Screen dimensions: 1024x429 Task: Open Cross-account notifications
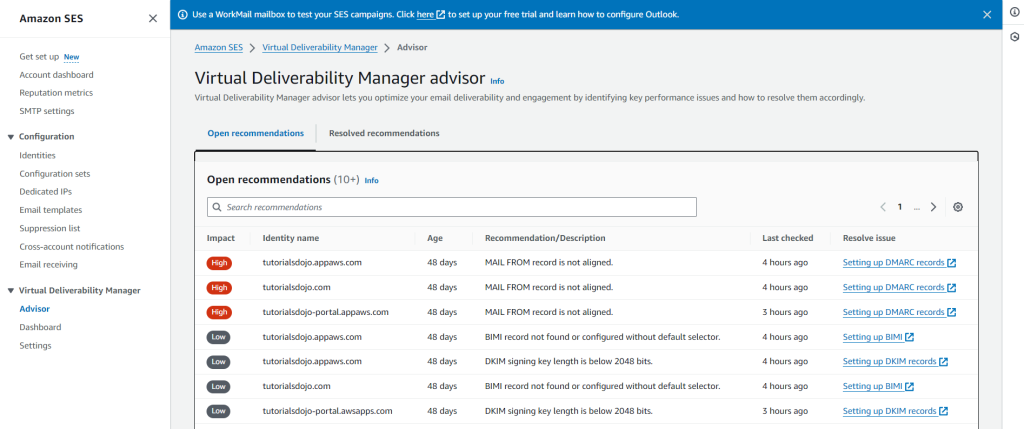[x=72, y=247]
